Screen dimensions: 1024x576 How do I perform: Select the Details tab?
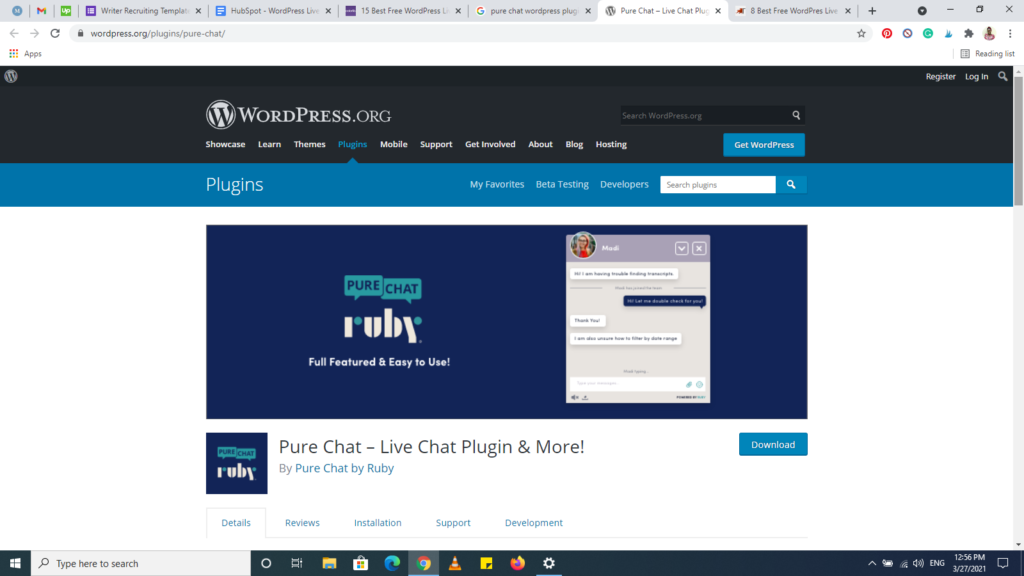pos(236,522)
